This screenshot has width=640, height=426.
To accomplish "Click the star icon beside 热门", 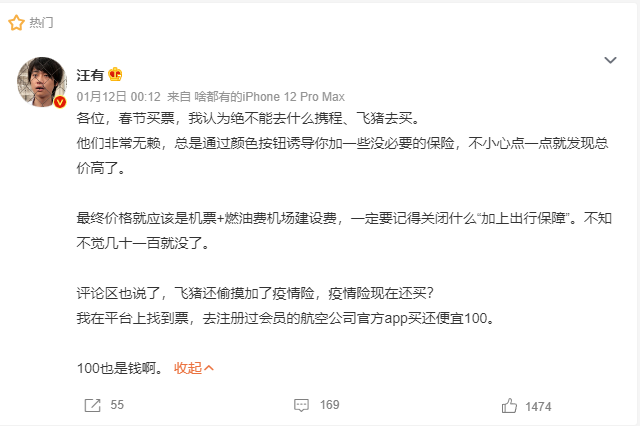I will point(16,21).
